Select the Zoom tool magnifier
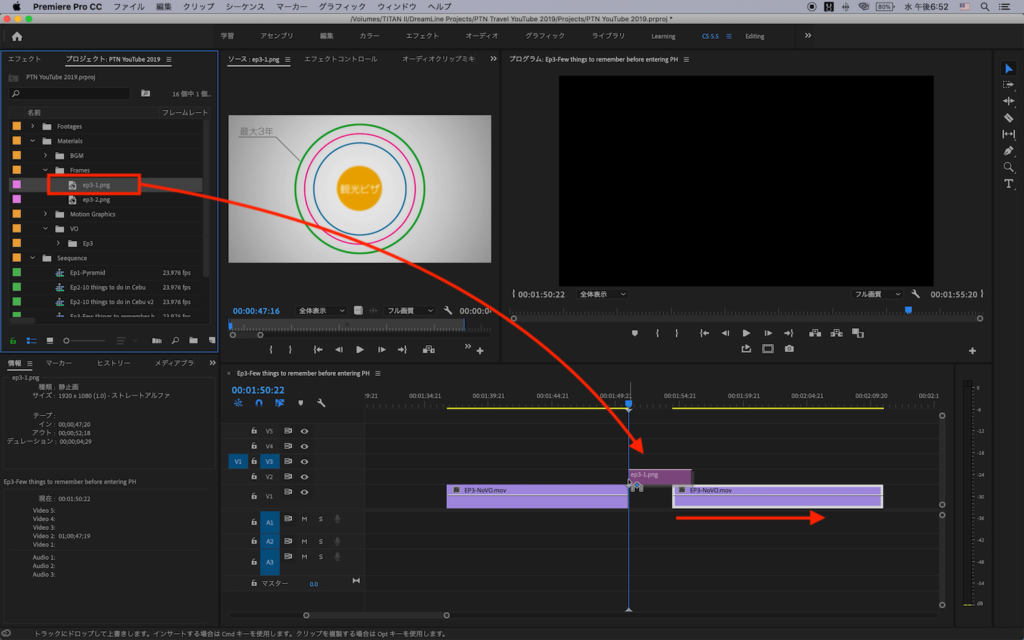The height and width of the screenshot is (640, 1024). click(x=1008, y=167)
